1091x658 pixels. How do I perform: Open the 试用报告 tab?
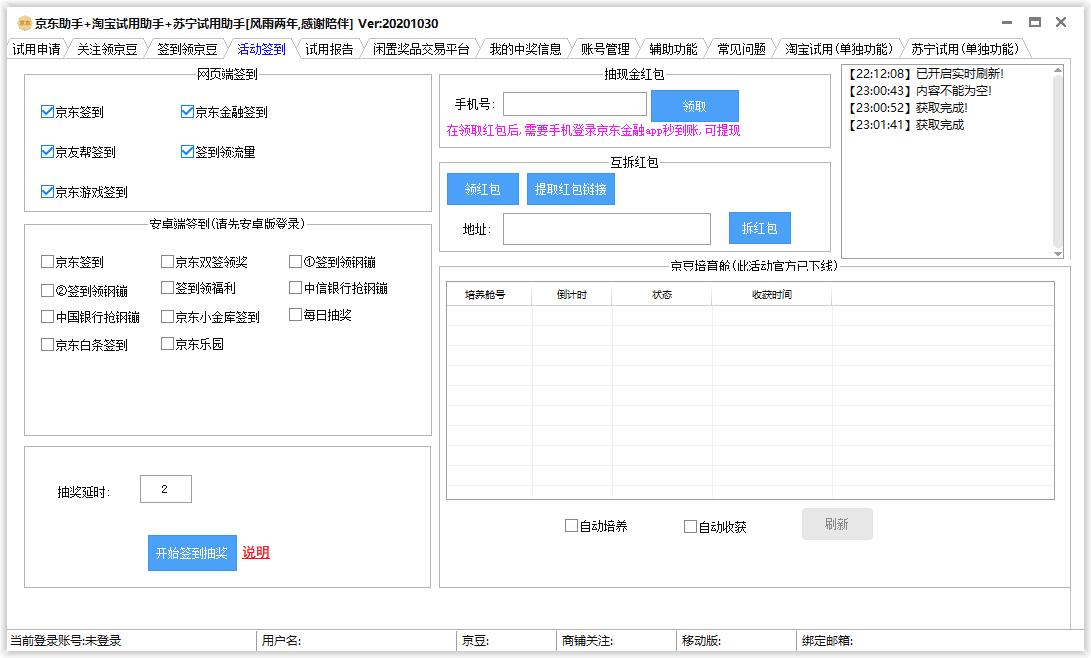click(329, 49)
